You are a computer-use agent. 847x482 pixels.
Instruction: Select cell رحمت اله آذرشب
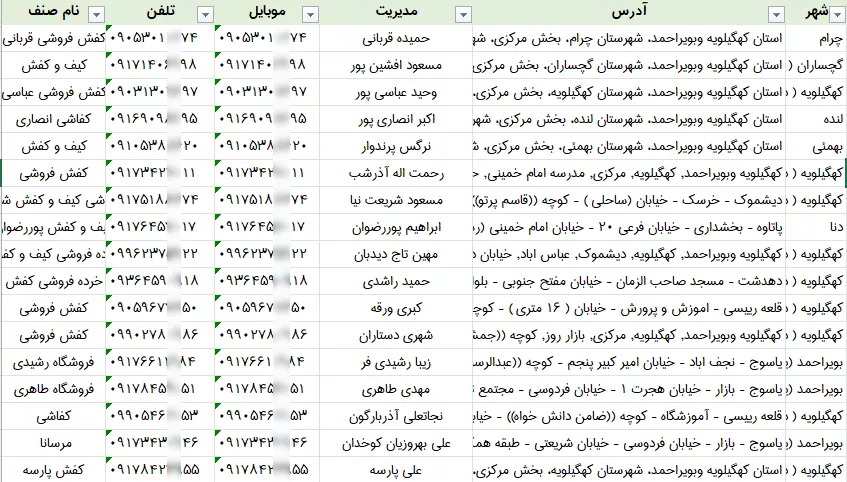pos(396,173)
